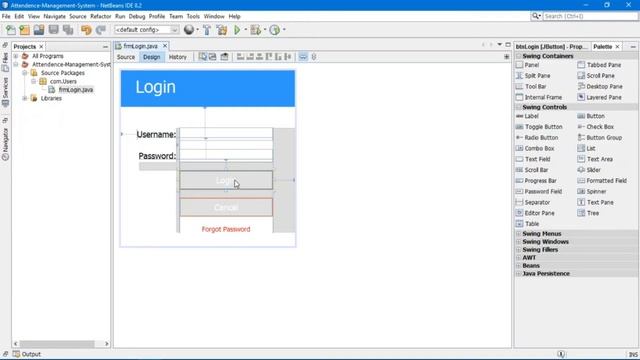
Task: Close the frmLogin.java editor tab
Action: (165, 46)
